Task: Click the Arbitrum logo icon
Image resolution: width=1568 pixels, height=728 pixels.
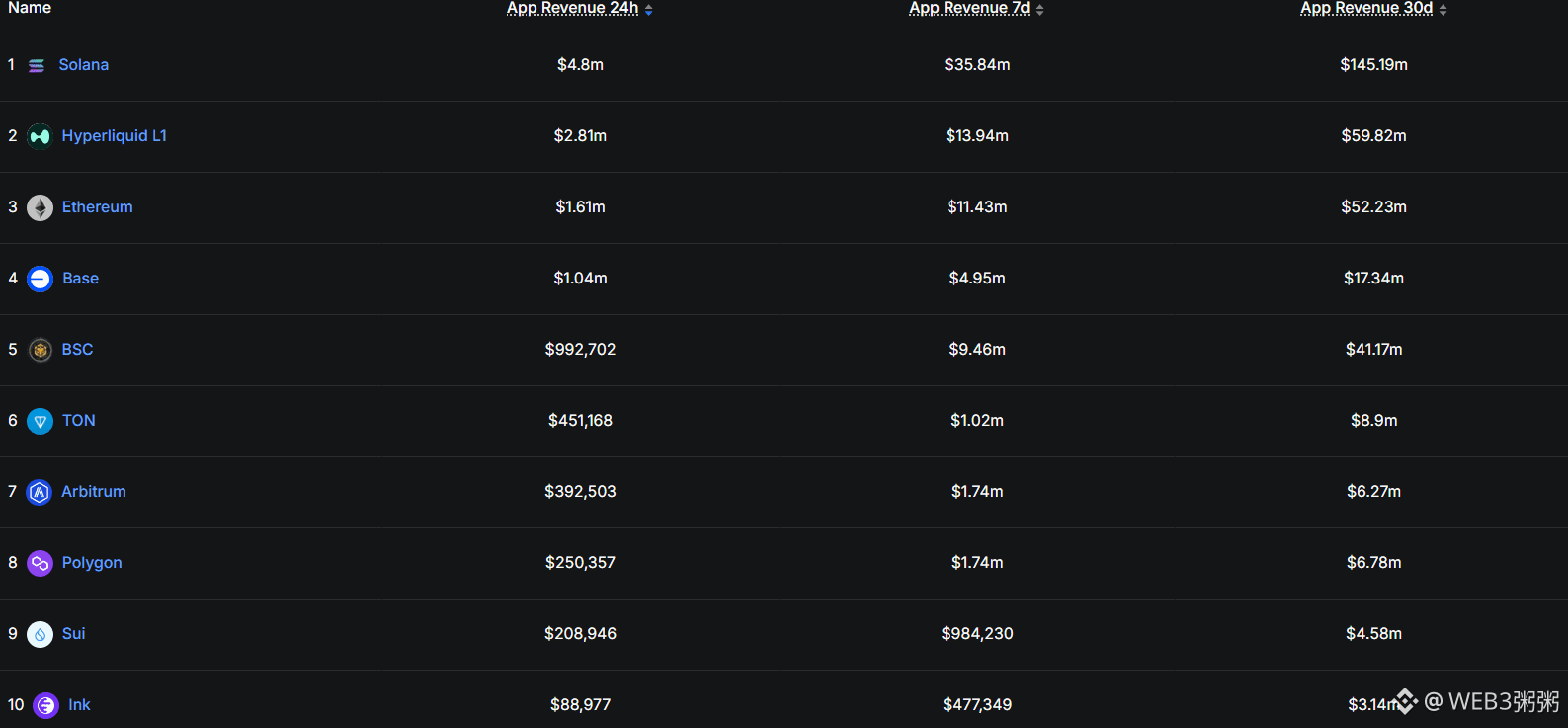Action: pyautogui.click(x=39, y=492)
